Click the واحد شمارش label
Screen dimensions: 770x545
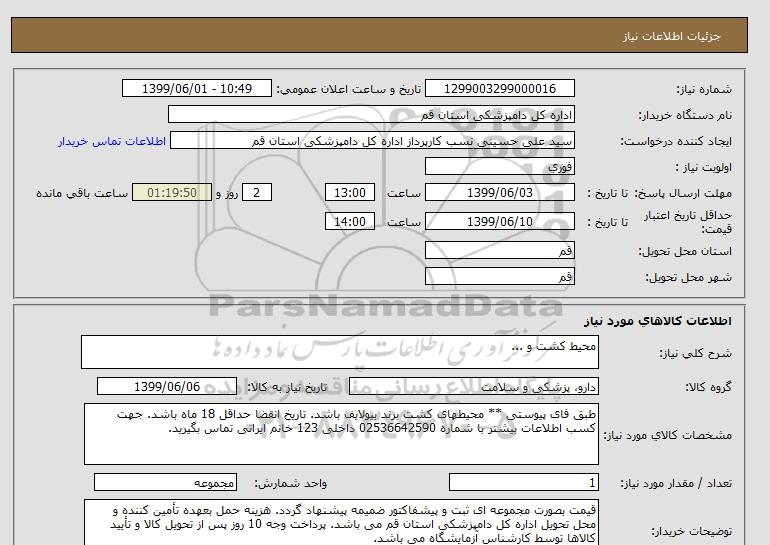click(x=290, y=484)
